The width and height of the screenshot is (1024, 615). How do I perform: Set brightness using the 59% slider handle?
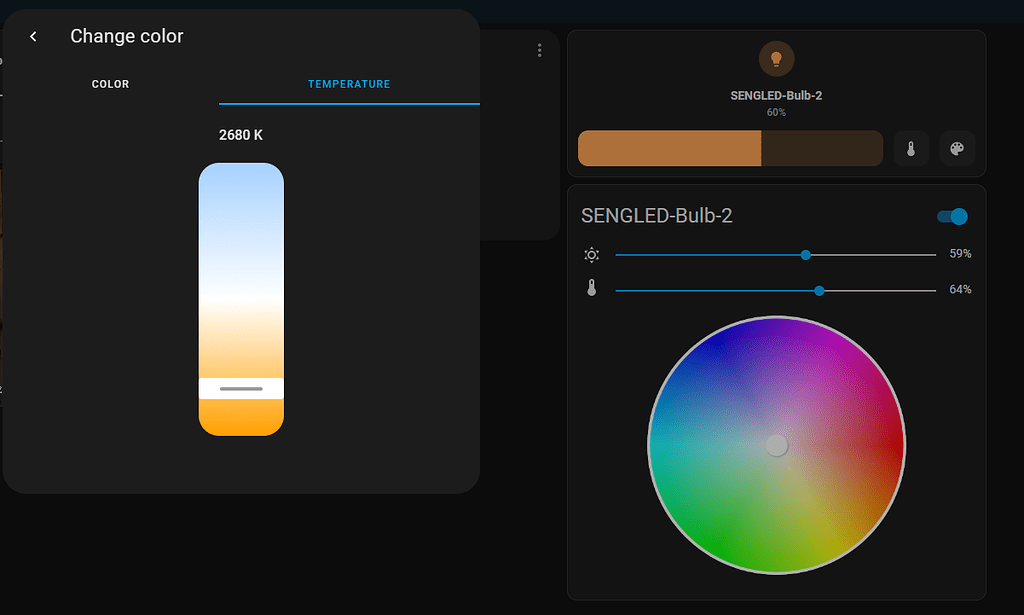tap(805, 254)
